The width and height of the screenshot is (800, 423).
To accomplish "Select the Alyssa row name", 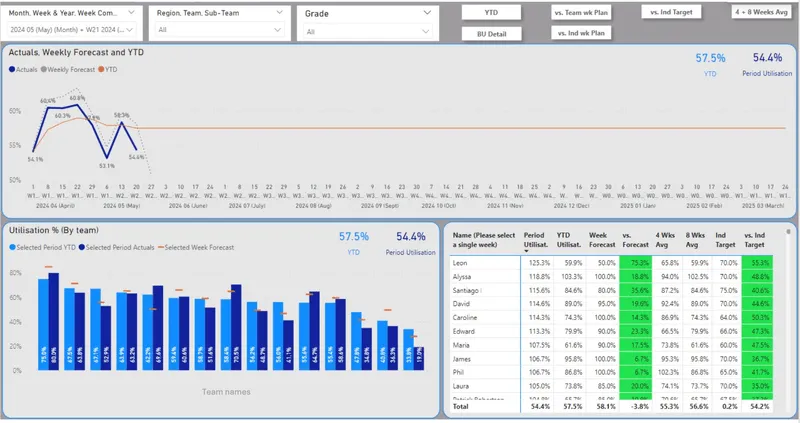I will click(462, 277).
